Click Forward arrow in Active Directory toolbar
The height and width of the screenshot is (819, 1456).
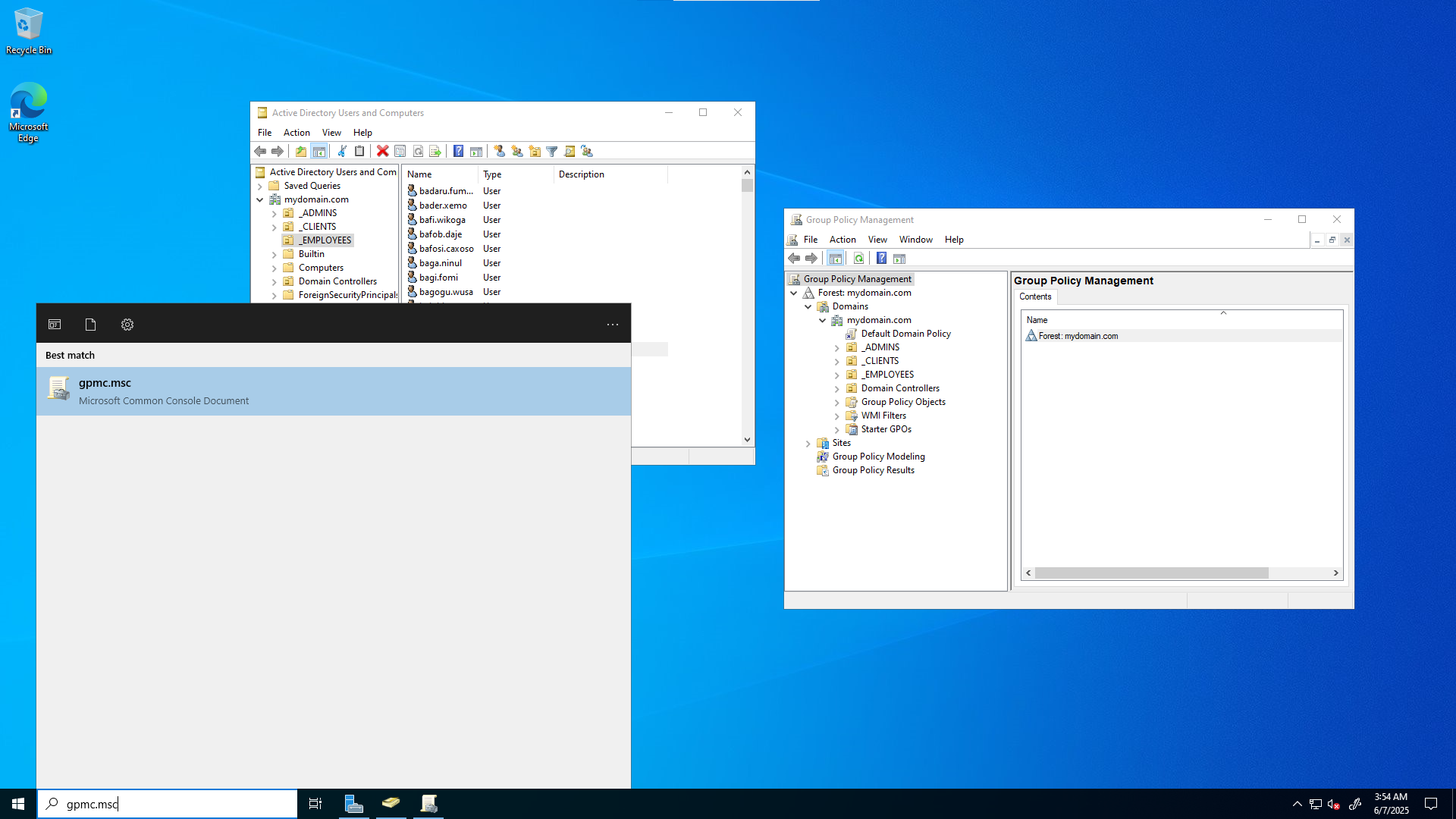278,152
